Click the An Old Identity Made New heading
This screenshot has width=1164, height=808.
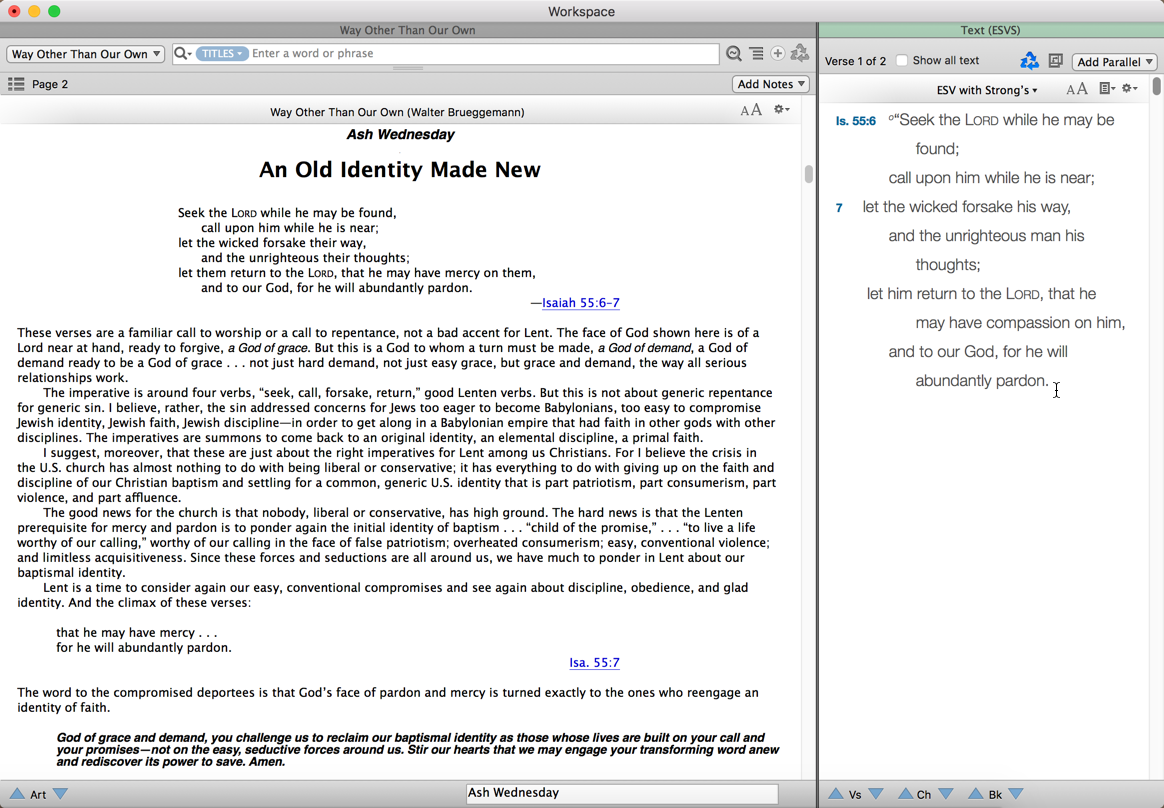(399, 169)
